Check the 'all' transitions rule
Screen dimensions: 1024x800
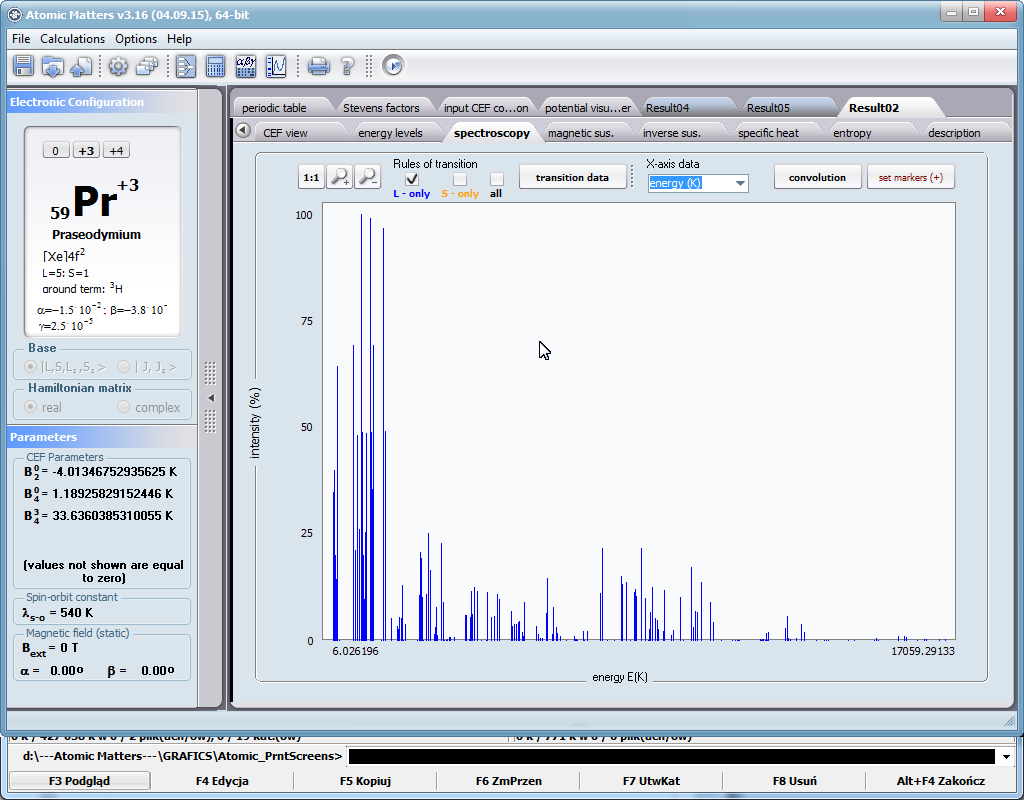tap(496, 178)
